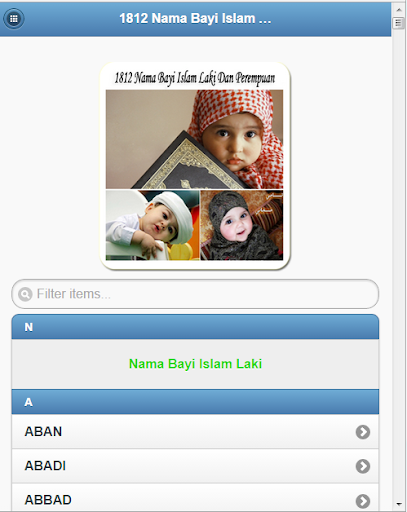407x512 pixels.
Task: Click the arrow icon on ABADI row
Action: tap(363, 466)
